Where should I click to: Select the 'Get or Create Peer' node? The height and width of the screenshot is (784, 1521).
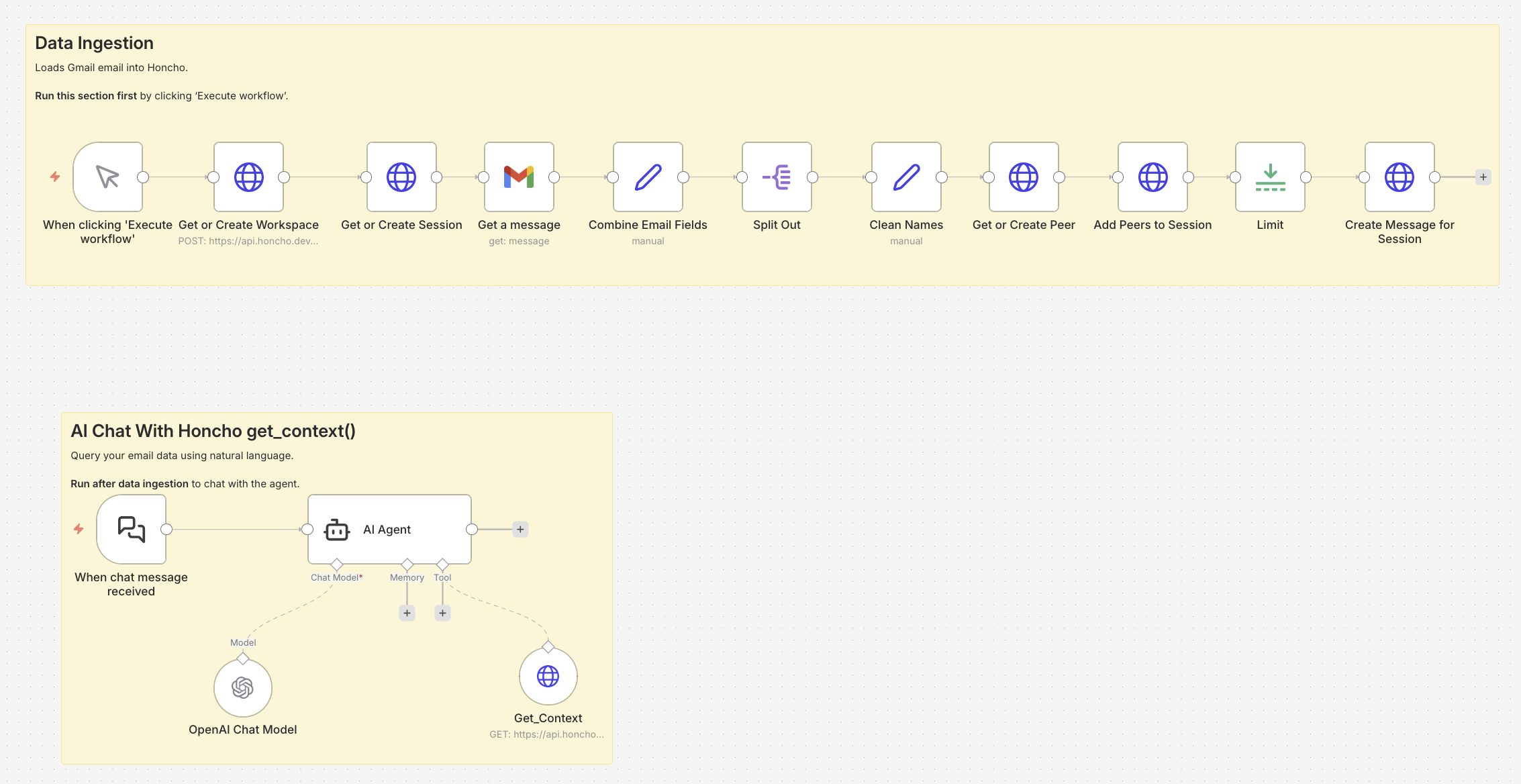coord(1023,177)
